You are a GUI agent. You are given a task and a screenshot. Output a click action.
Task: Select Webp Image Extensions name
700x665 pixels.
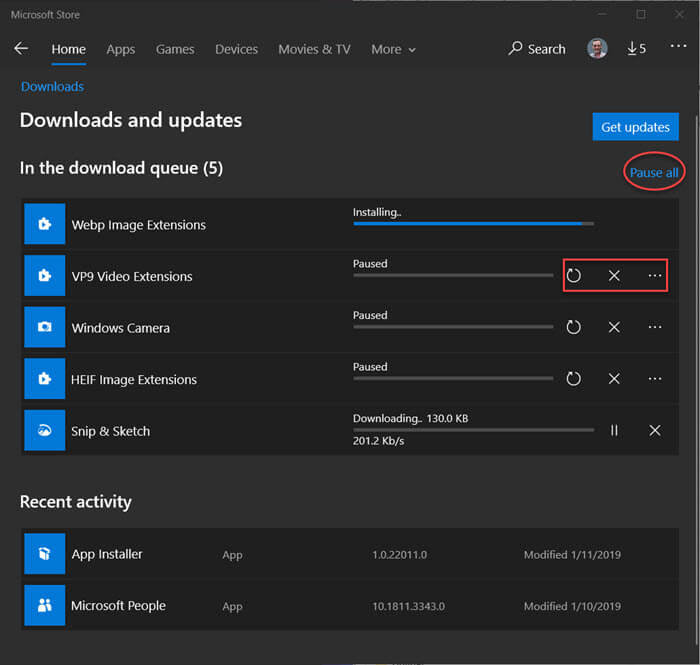(138, 224)
